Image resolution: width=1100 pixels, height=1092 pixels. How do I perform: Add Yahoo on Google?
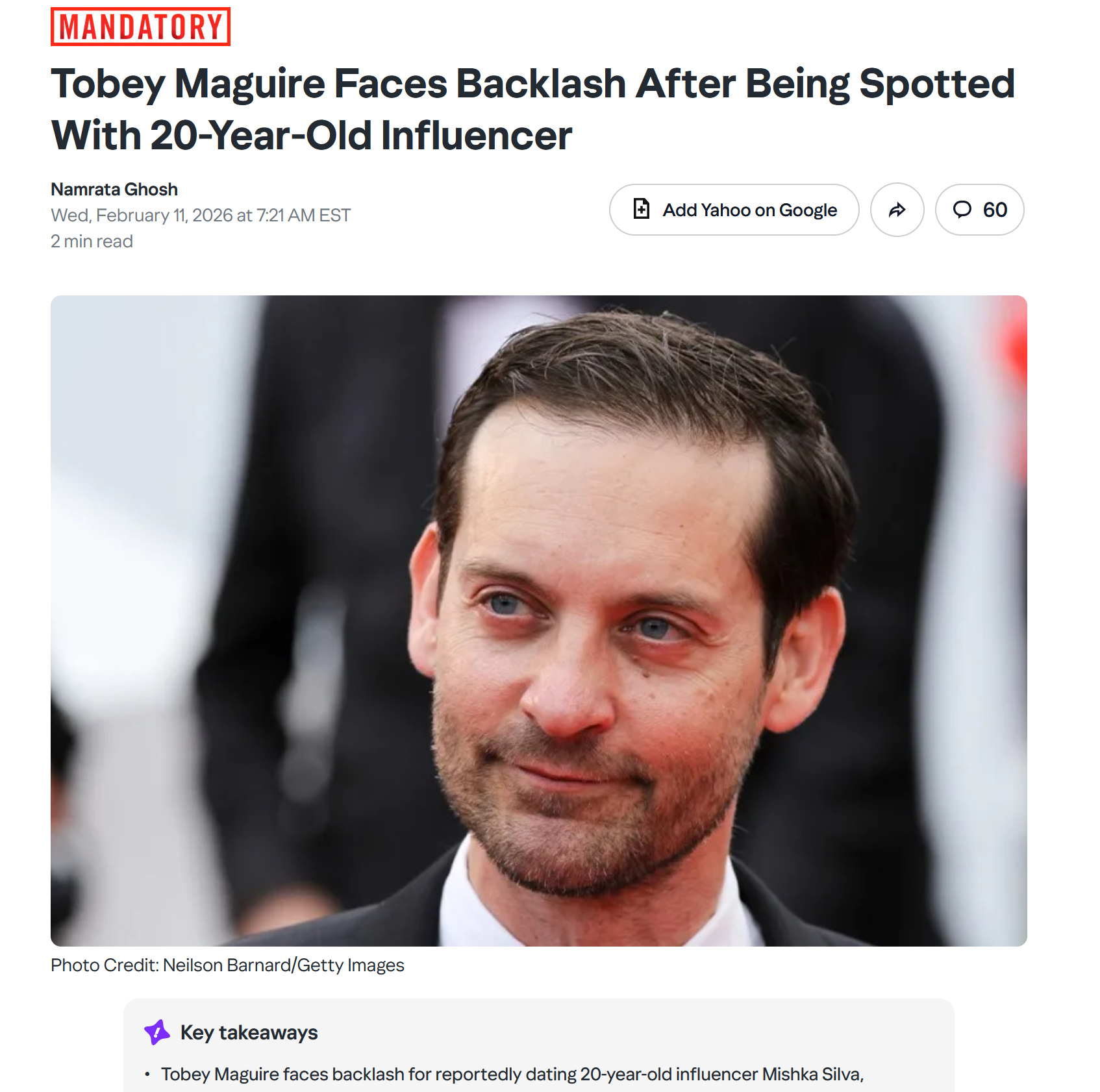click(734, 210)
